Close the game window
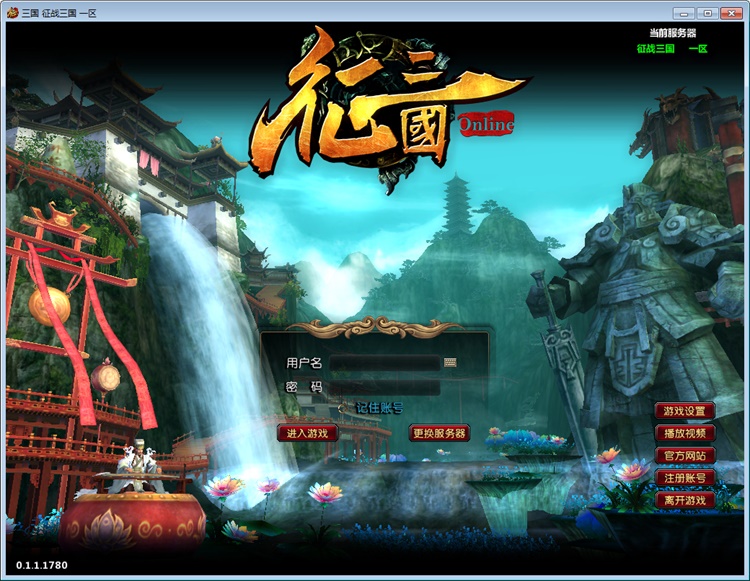Image resolution: width=750 pixels, height=581 pixels. (732, 12)
